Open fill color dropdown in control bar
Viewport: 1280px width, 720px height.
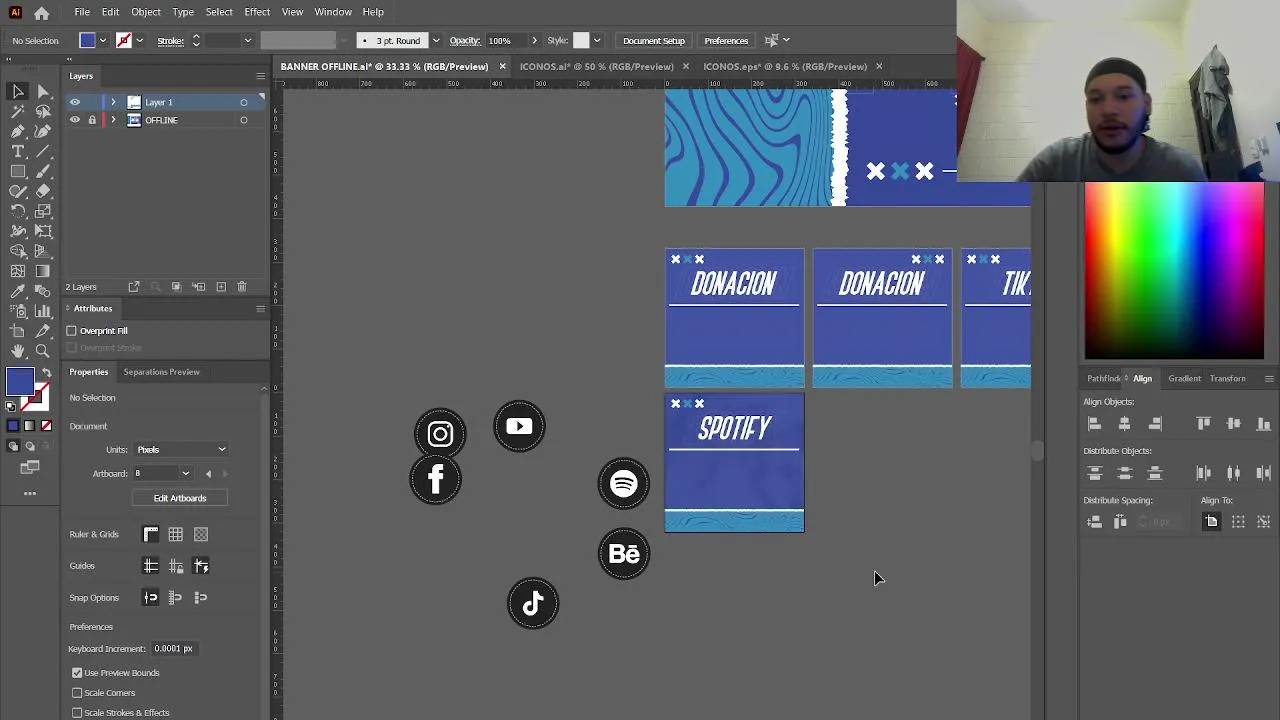click(102, 41)
